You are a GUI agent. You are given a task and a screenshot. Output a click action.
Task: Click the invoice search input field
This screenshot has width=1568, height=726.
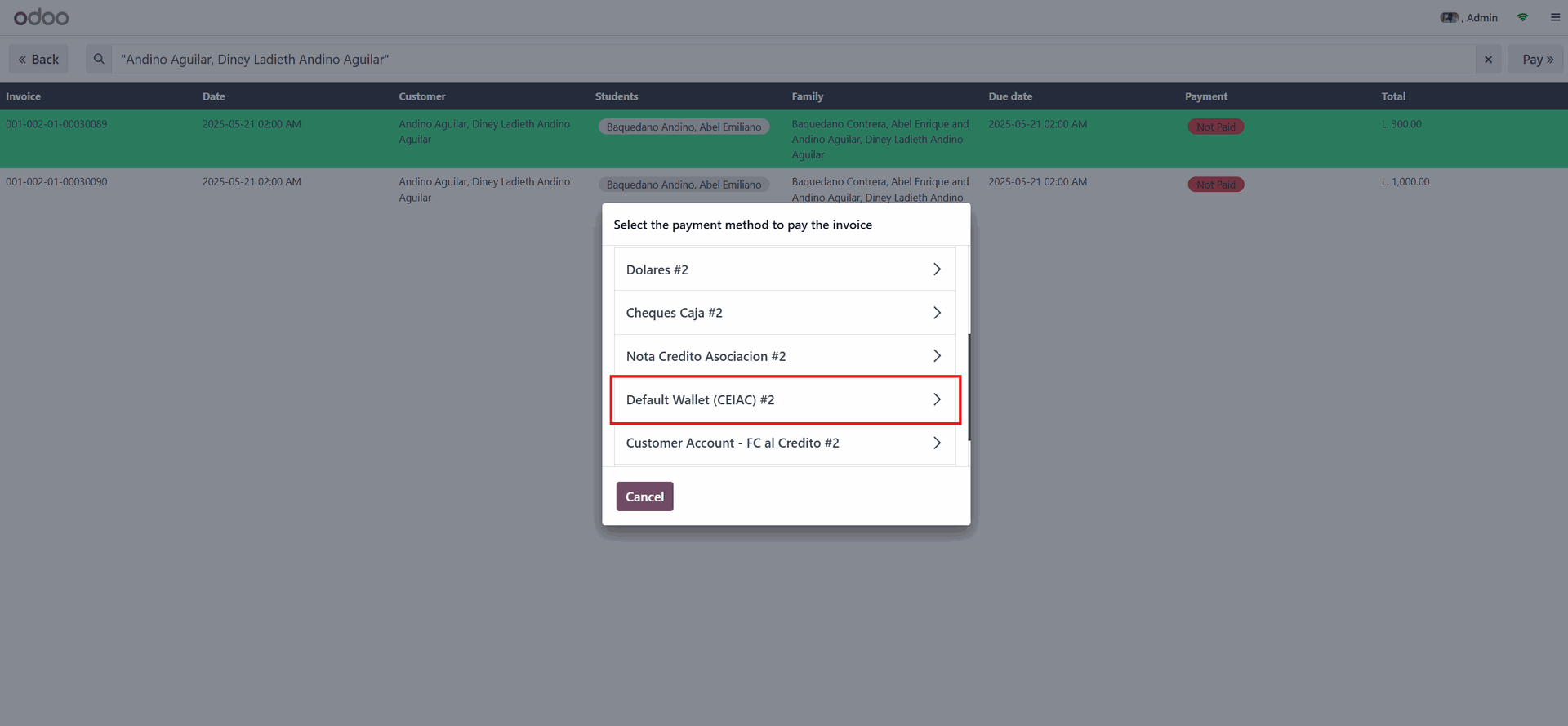(792, 59)
